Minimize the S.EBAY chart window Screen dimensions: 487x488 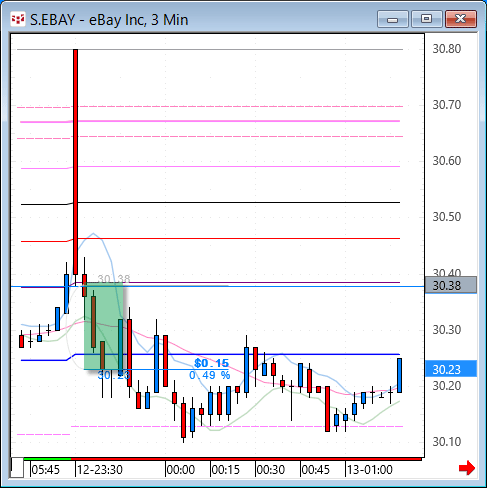(x=393, y=19)
